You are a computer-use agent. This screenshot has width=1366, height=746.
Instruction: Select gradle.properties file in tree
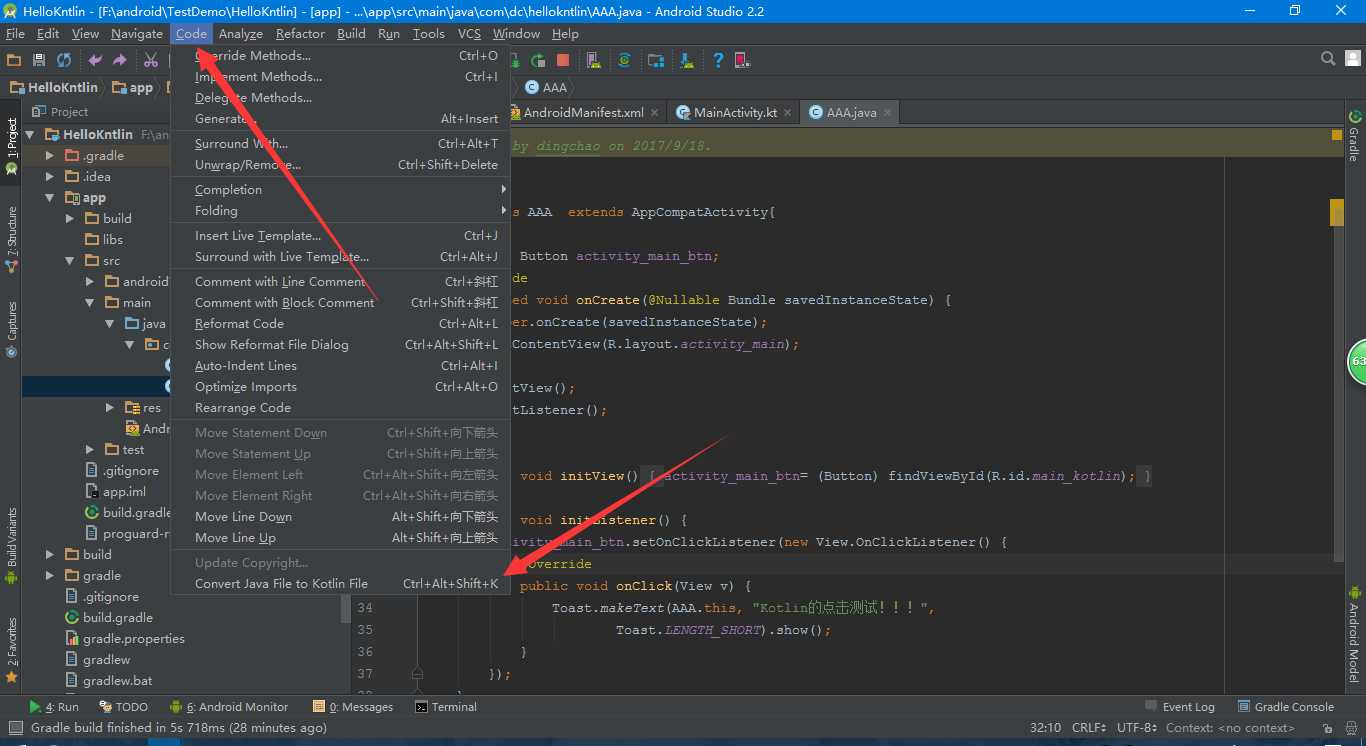(x=134, y=639)
